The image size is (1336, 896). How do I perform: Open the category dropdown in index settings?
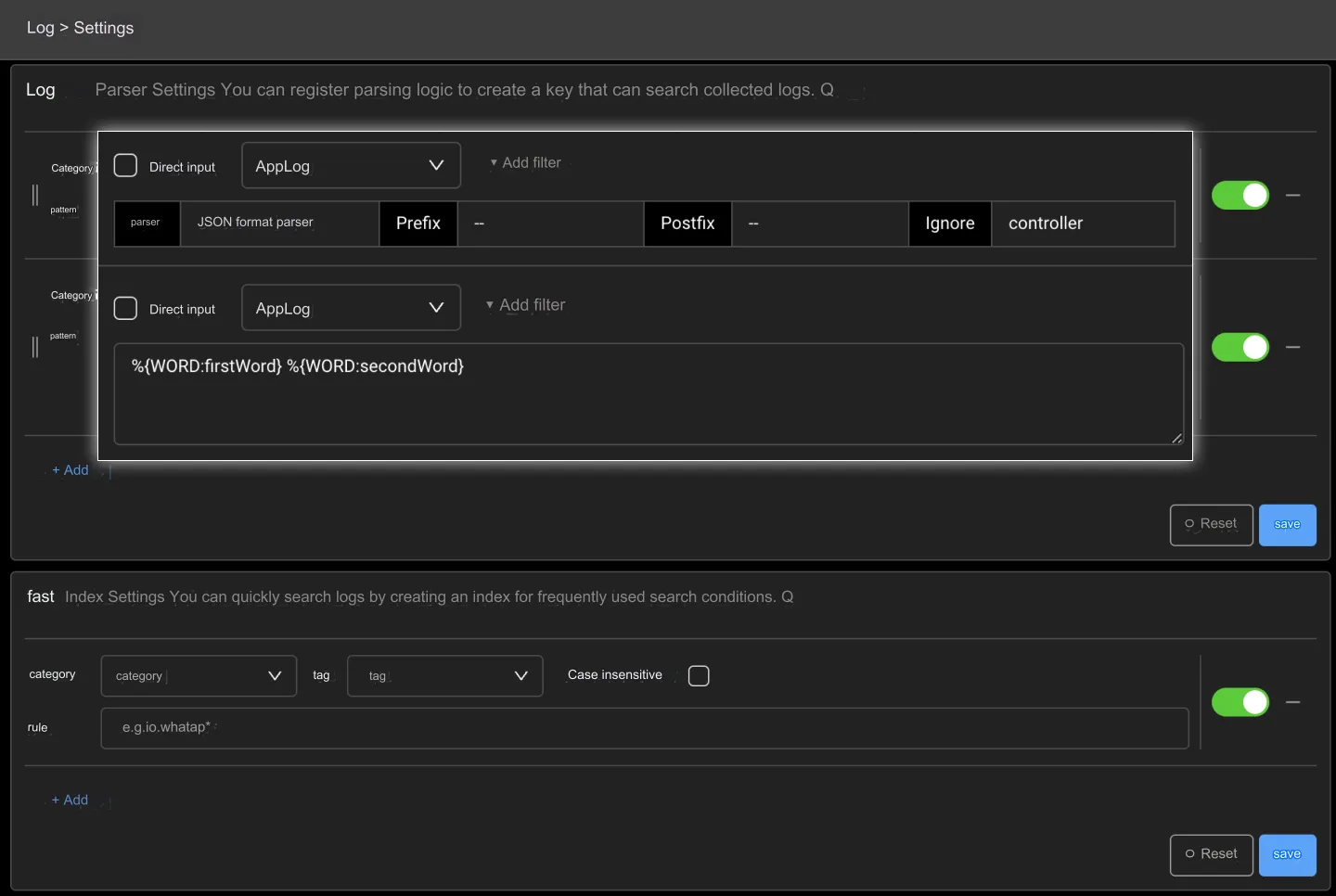pyautogui.click(x=199, y=676)
